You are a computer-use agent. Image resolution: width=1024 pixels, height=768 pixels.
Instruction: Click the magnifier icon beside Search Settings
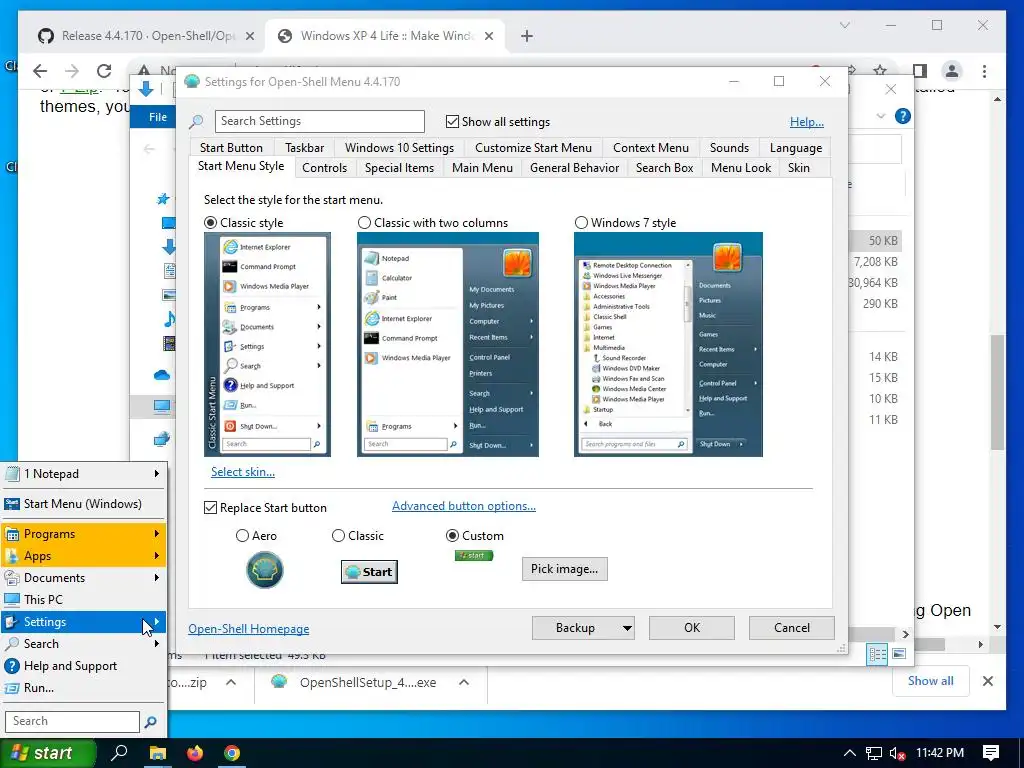click(x=196, y=121)
